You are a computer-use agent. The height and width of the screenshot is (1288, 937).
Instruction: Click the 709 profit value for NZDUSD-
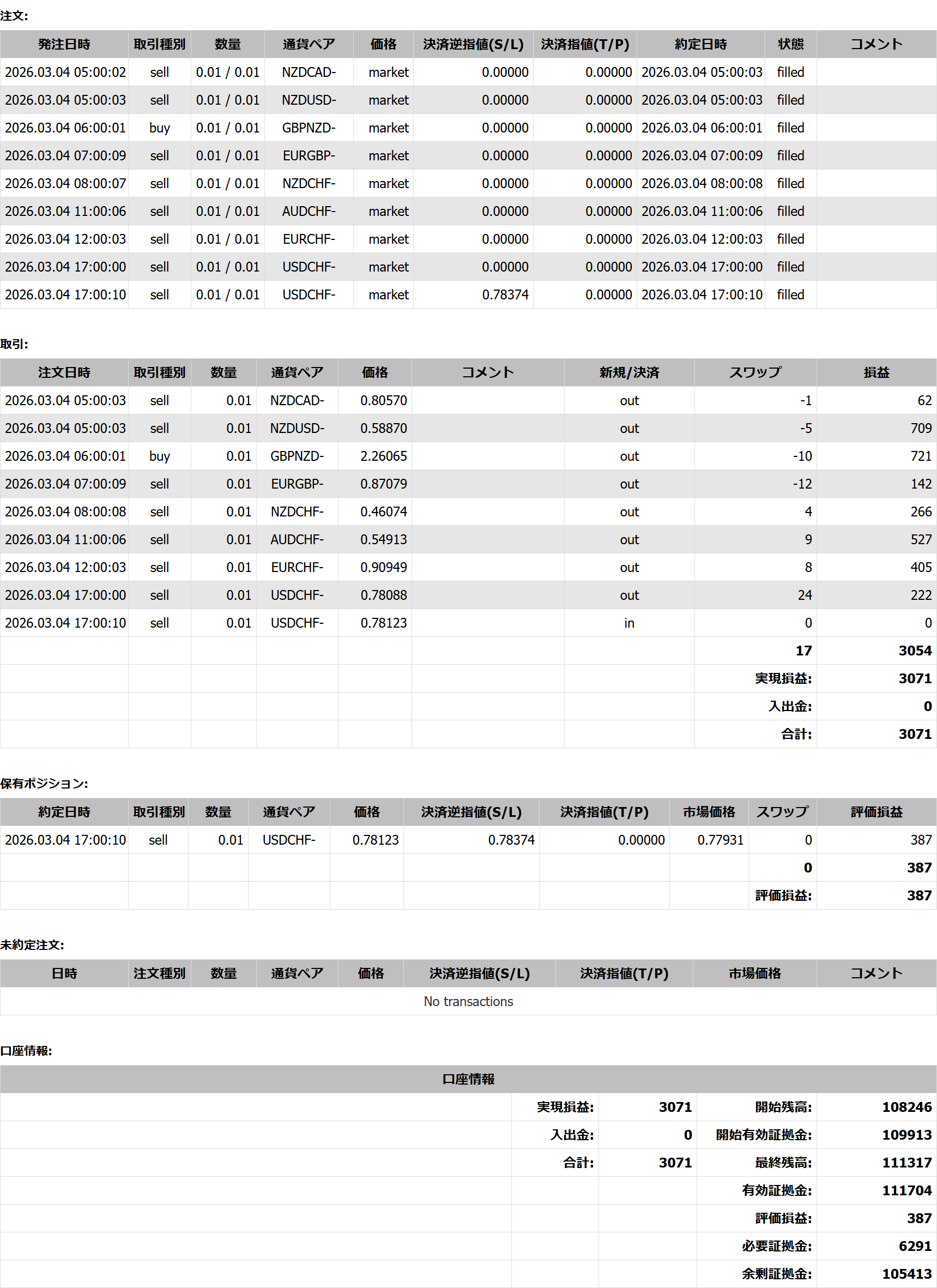click(x=921, y=428)
